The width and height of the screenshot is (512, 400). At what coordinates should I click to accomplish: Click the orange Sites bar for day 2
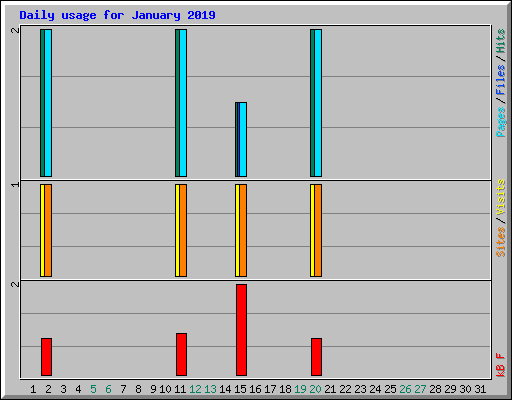point(48,230)
